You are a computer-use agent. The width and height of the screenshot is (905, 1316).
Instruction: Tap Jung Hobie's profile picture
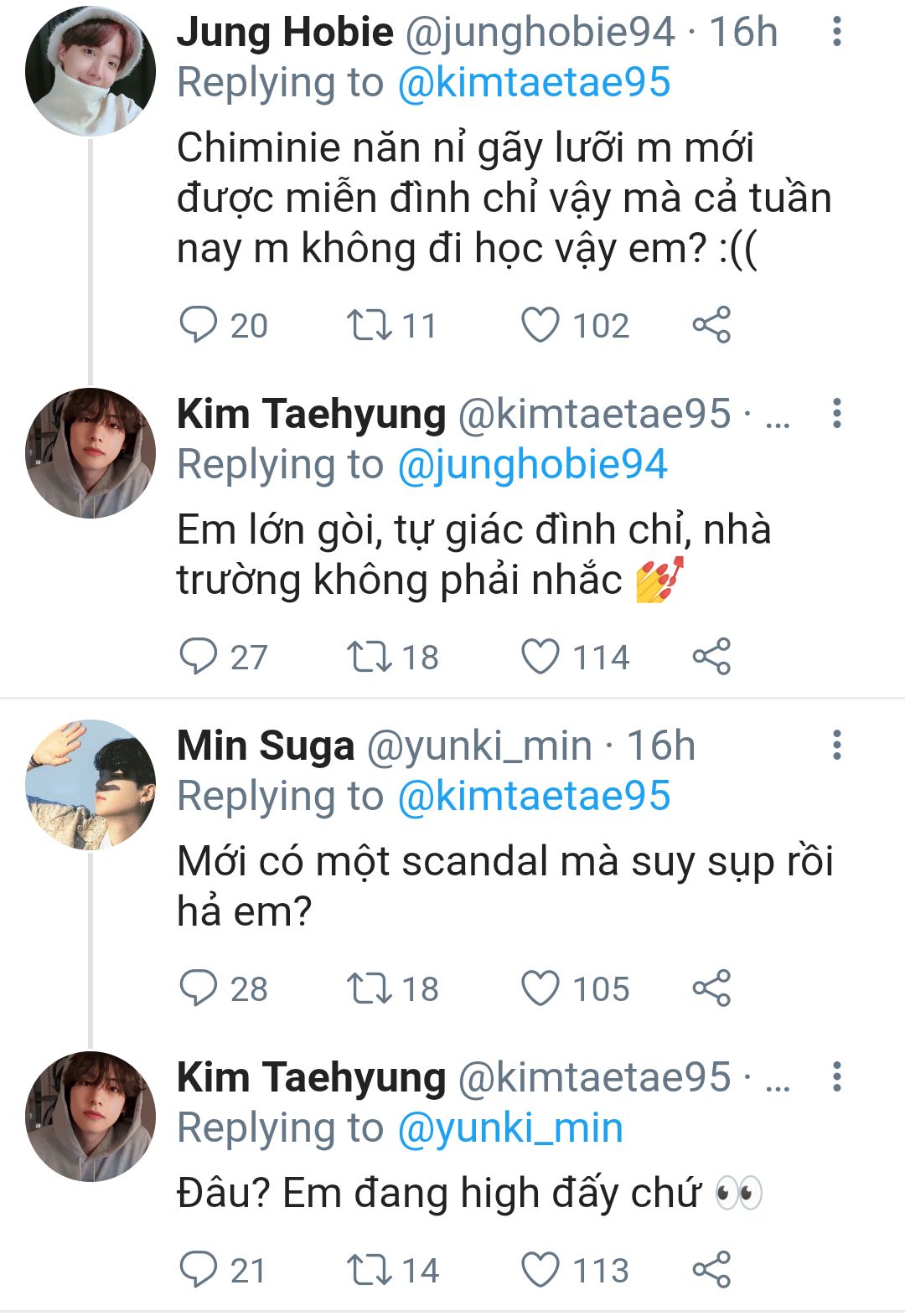(x=90, y=71)
